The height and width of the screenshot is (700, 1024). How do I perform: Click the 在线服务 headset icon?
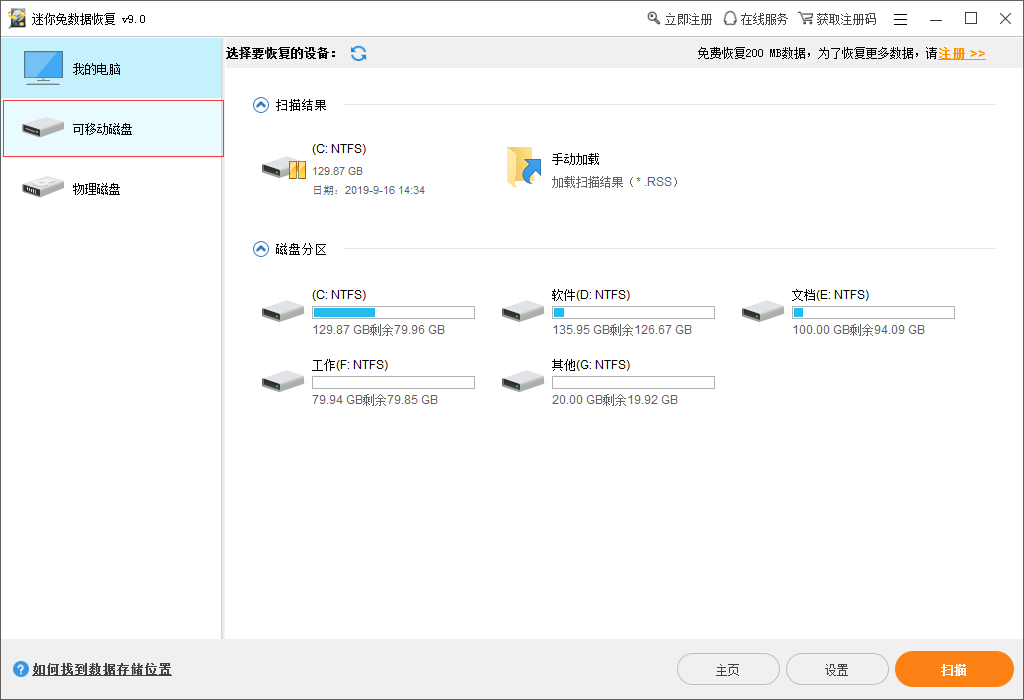click(730, 18)
